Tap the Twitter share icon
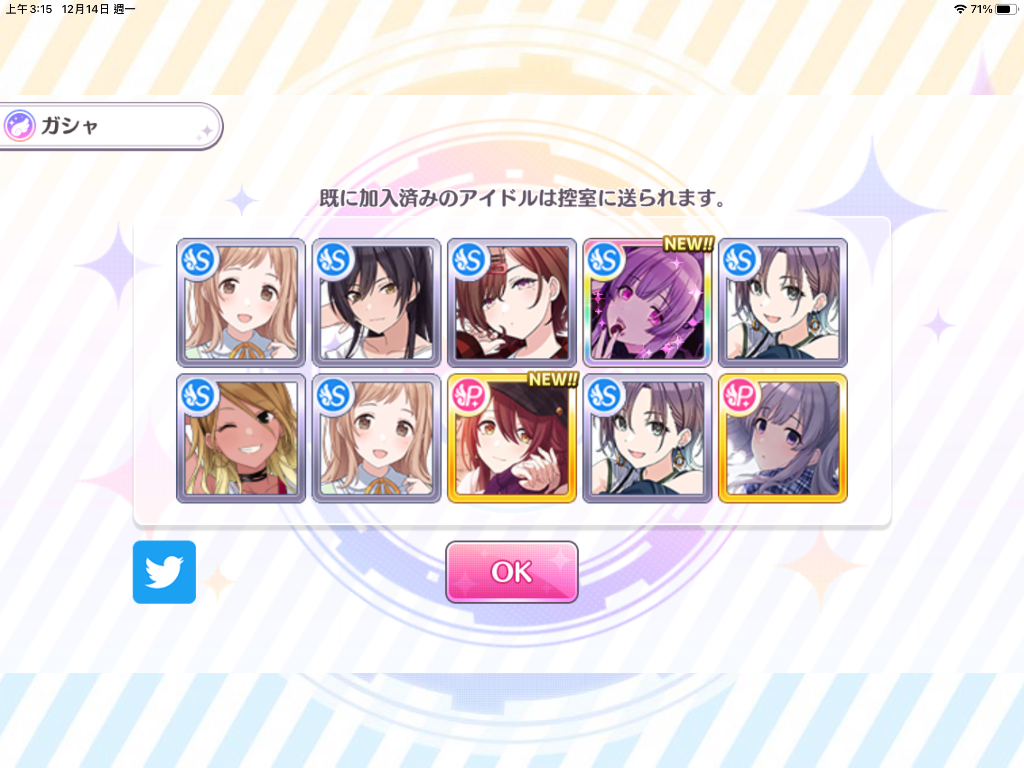Viewport: 1024px width, 768px height. [x=164, y=571]
